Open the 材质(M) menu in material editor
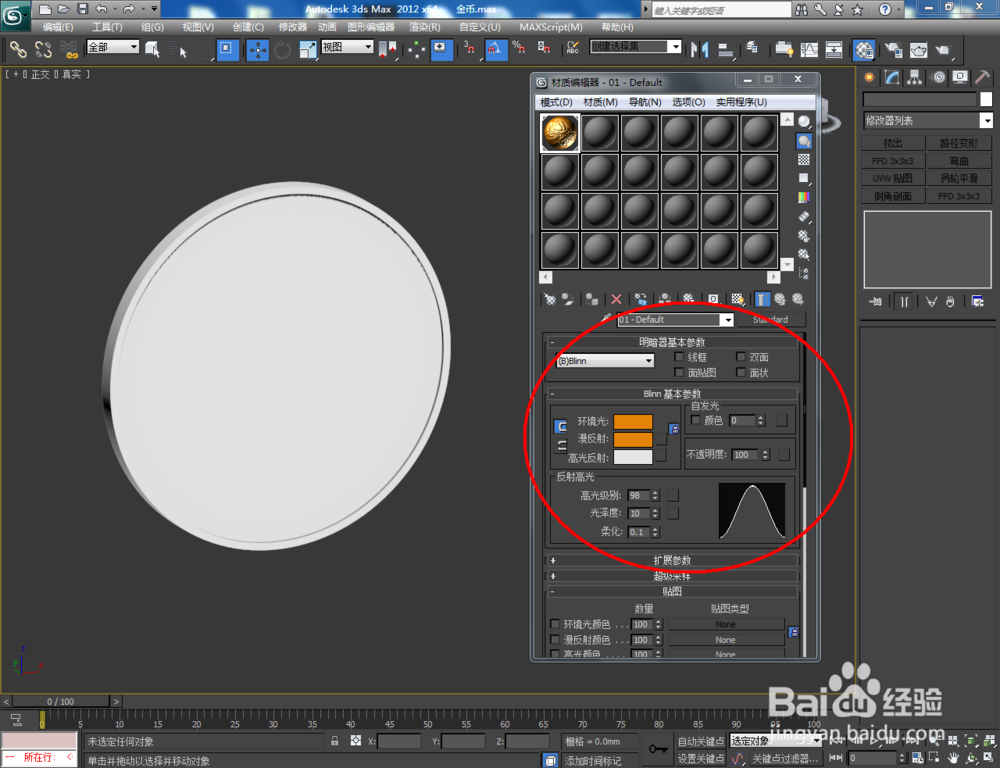The height and width of the screenshot is (768, 1000). click(x=600, y=100)
